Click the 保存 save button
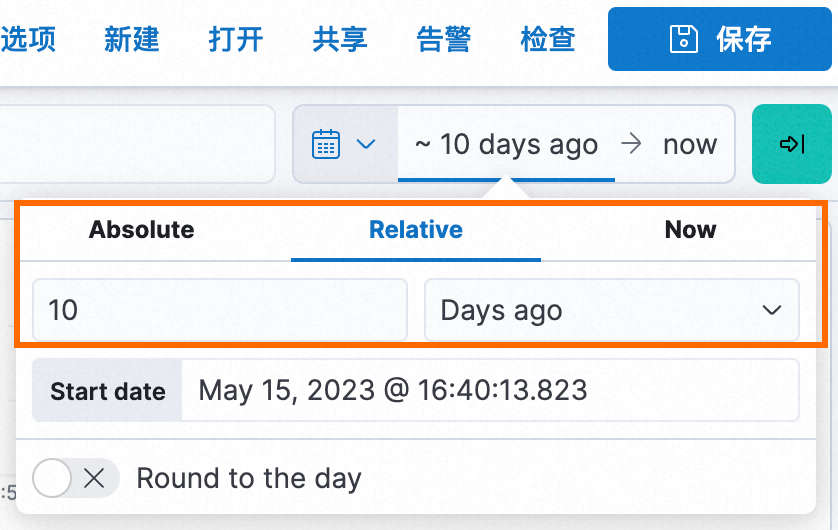Viewport: 838px width, 530px height. point(719,39)
